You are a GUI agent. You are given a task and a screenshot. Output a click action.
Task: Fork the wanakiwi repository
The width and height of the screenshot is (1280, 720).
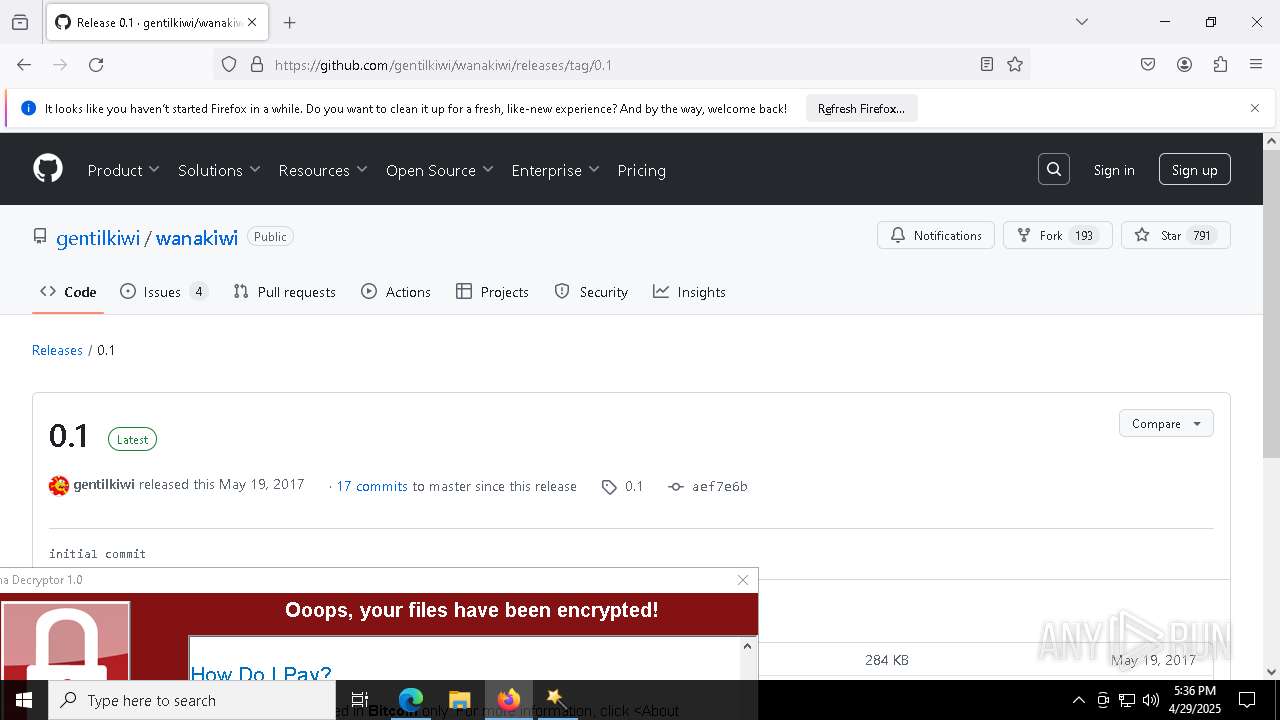point(1058,235)
